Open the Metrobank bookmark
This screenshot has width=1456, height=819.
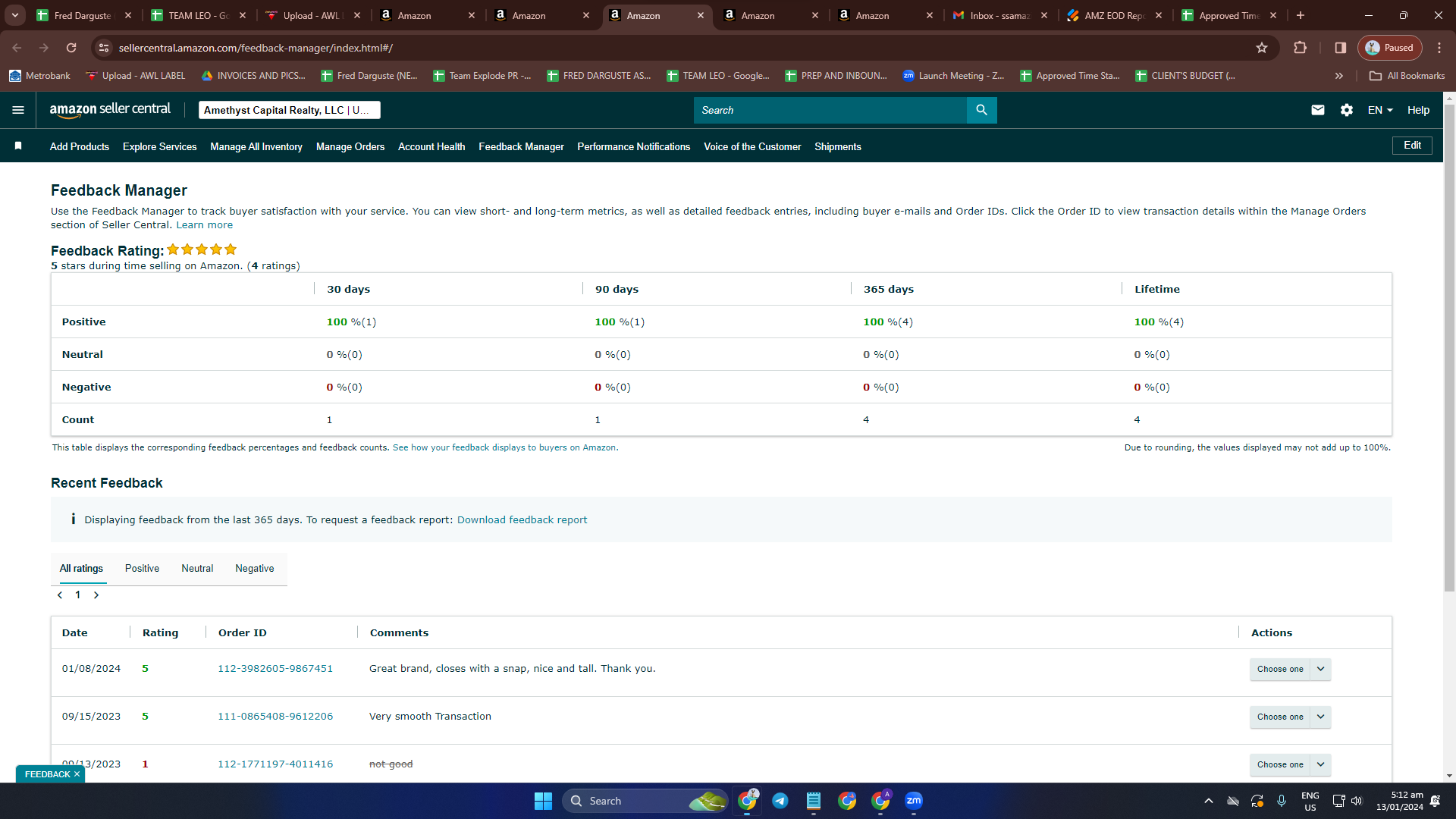coord(39,76)
